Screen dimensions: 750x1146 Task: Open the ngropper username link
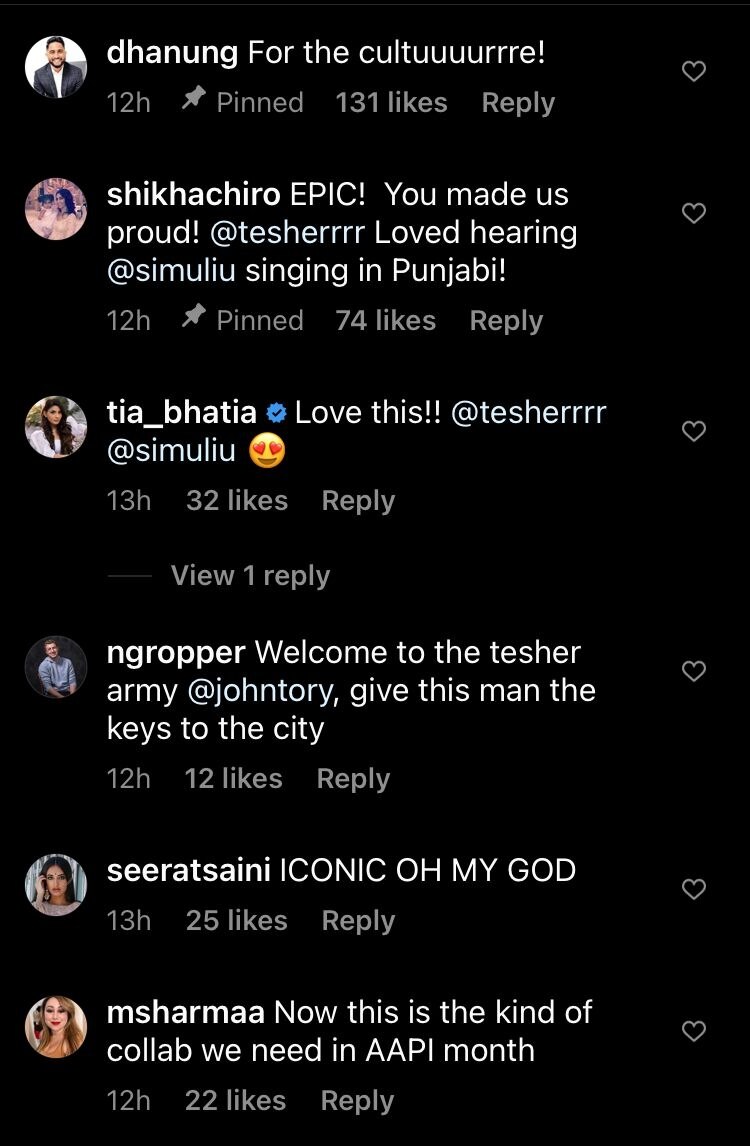click(176, 653)
